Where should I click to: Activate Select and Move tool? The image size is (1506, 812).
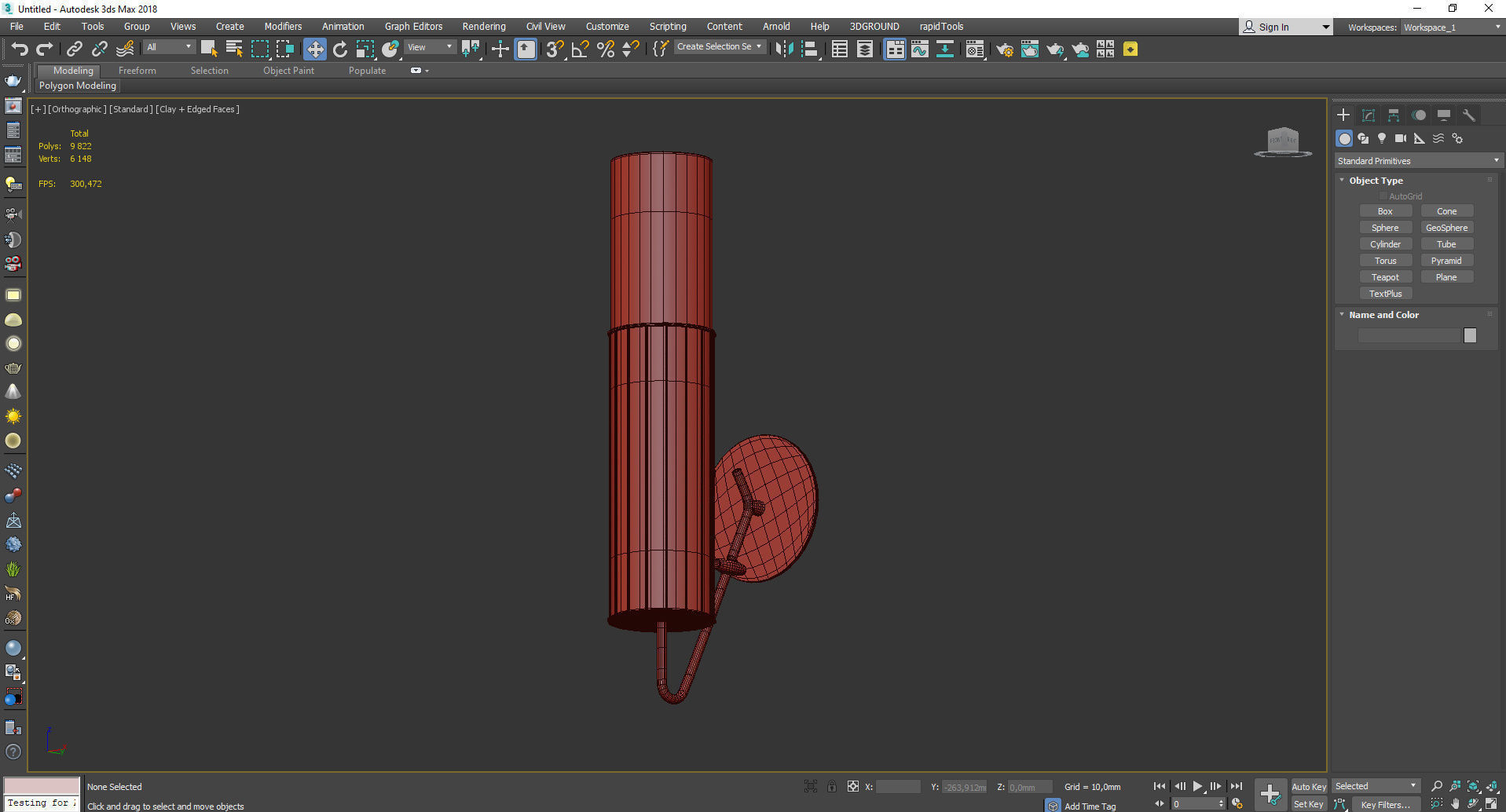(x=314, y=49)
